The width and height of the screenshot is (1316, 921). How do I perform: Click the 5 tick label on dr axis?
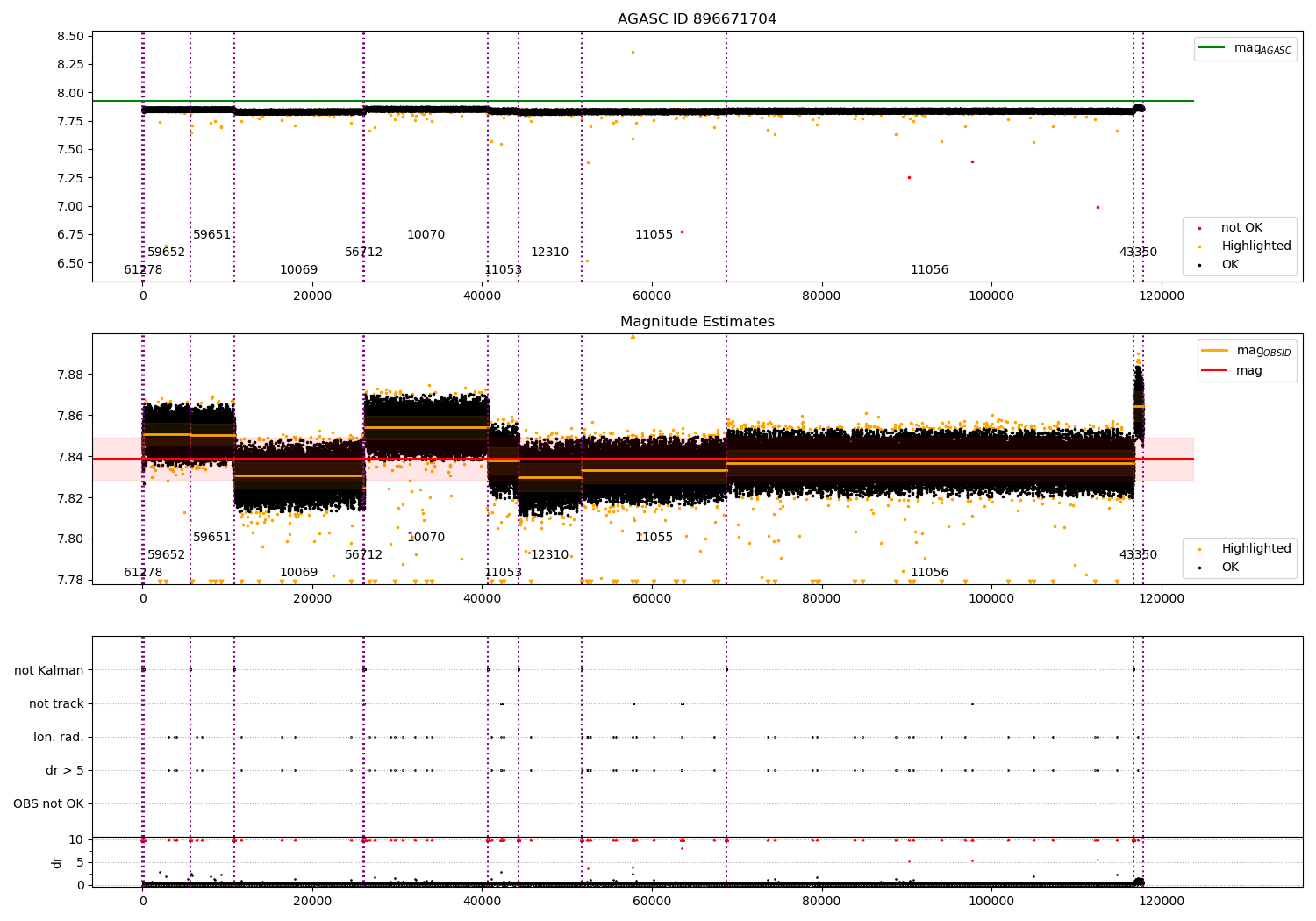pos(81,862)
